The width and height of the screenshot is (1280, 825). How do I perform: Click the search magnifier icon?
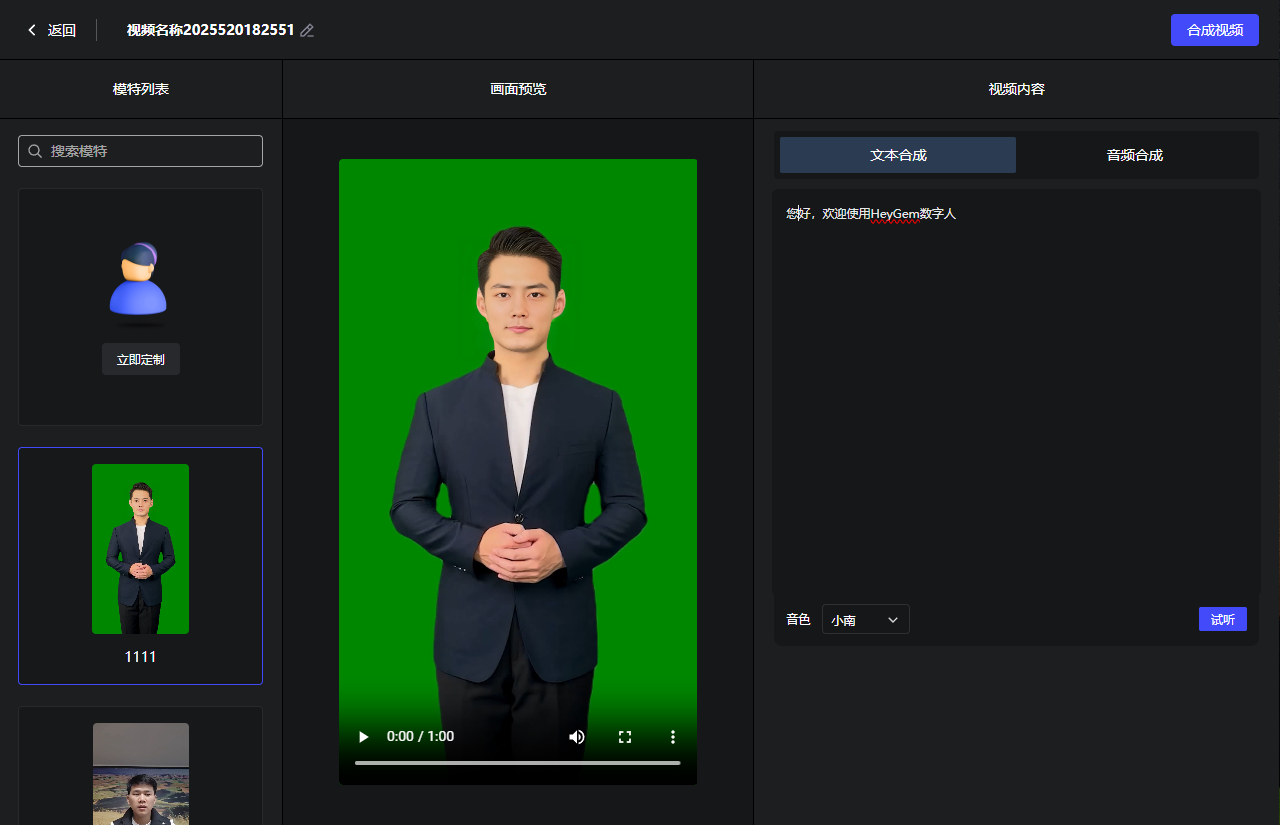pyautogui.click(x=35, y=151)
